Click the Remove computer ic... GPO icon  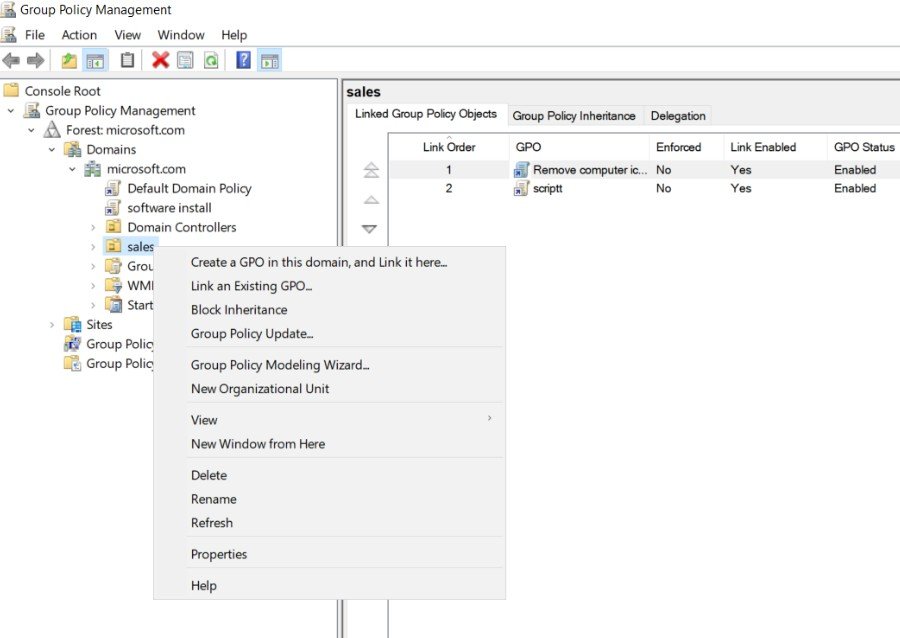521,170
